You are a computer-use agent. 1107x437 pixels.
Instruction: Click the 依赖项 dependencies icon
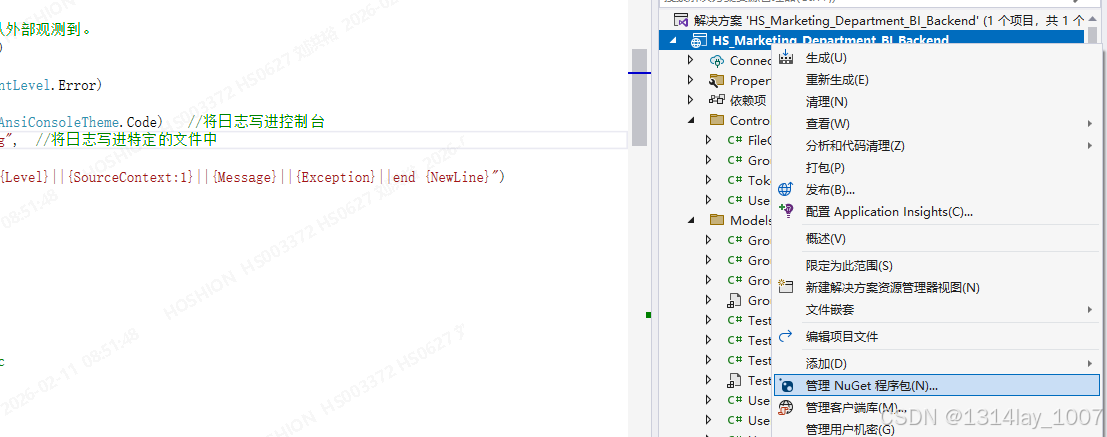[x=717, y=100]
